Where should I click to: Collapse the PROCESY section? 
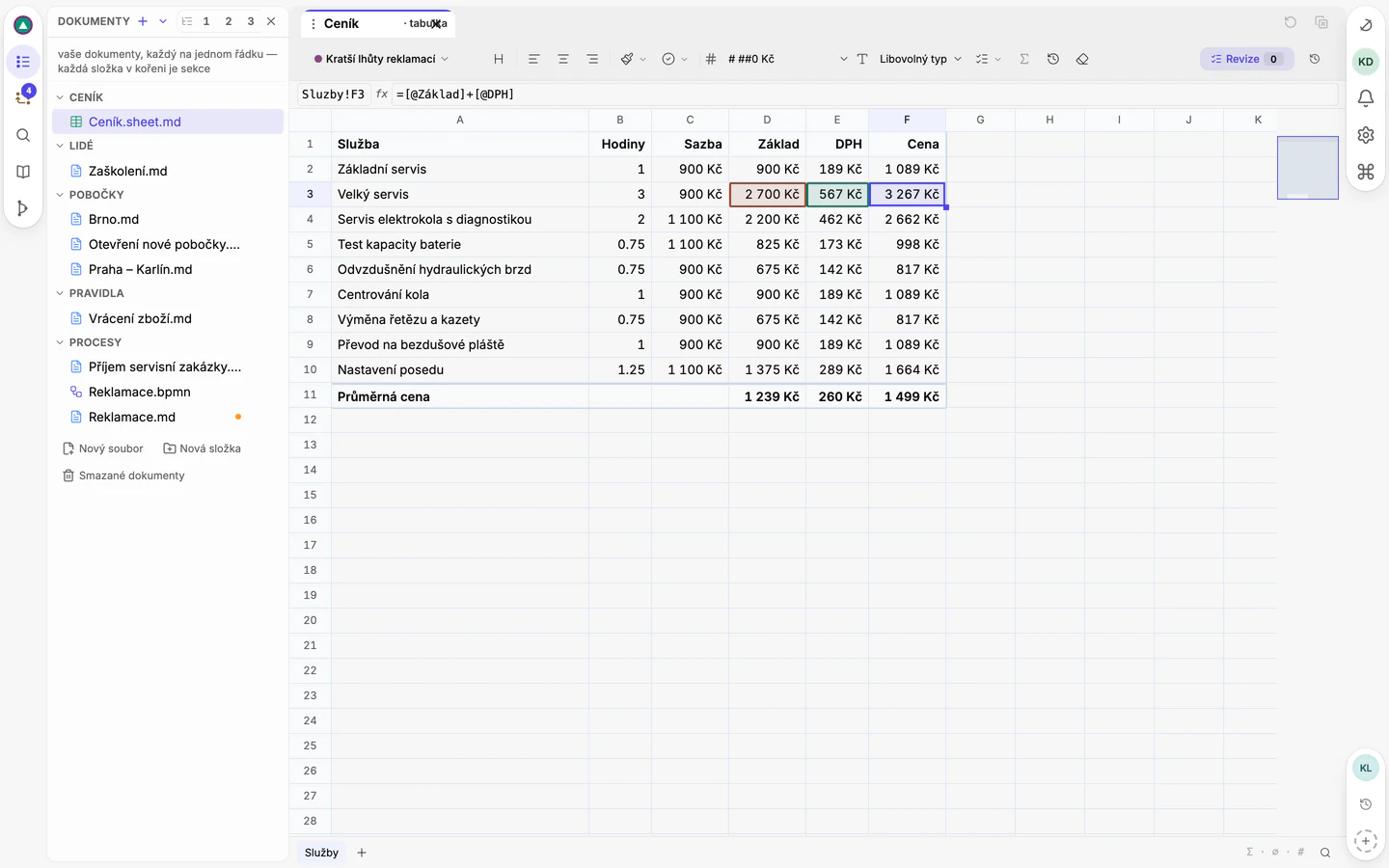(x=60, y=342)
